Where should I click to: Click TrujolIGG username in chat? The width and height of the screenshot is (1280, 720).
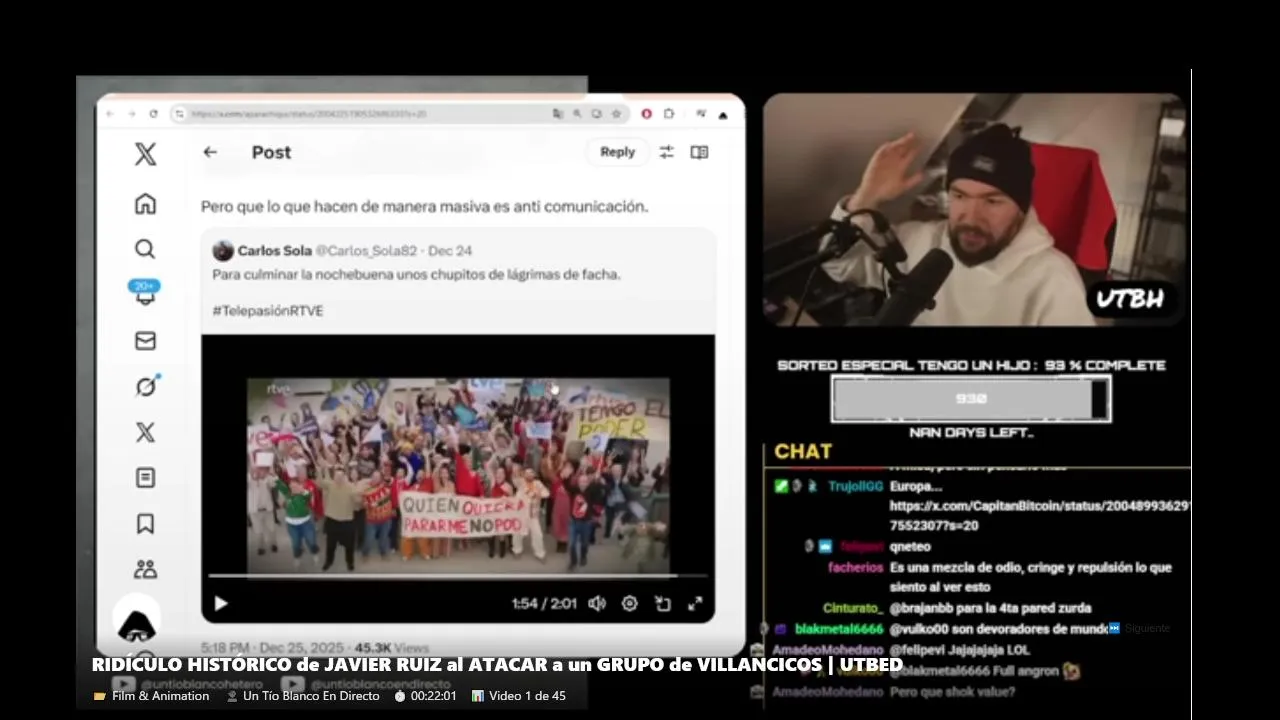pos(855,486)
